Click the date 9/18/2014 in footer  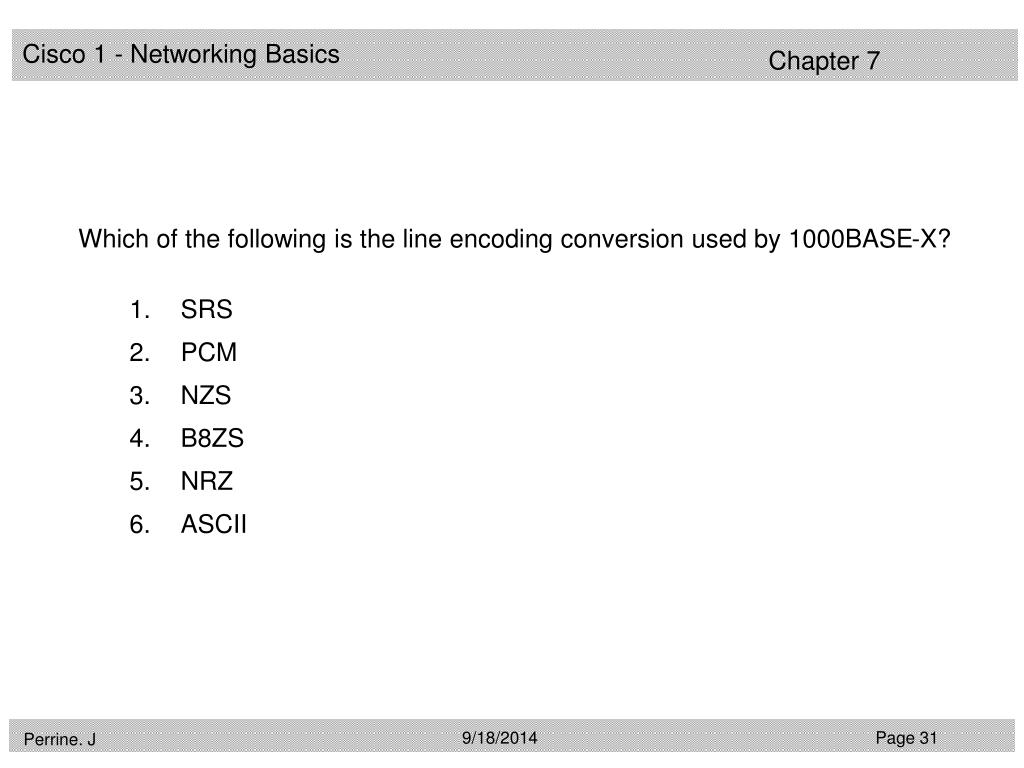pos(500,738)
